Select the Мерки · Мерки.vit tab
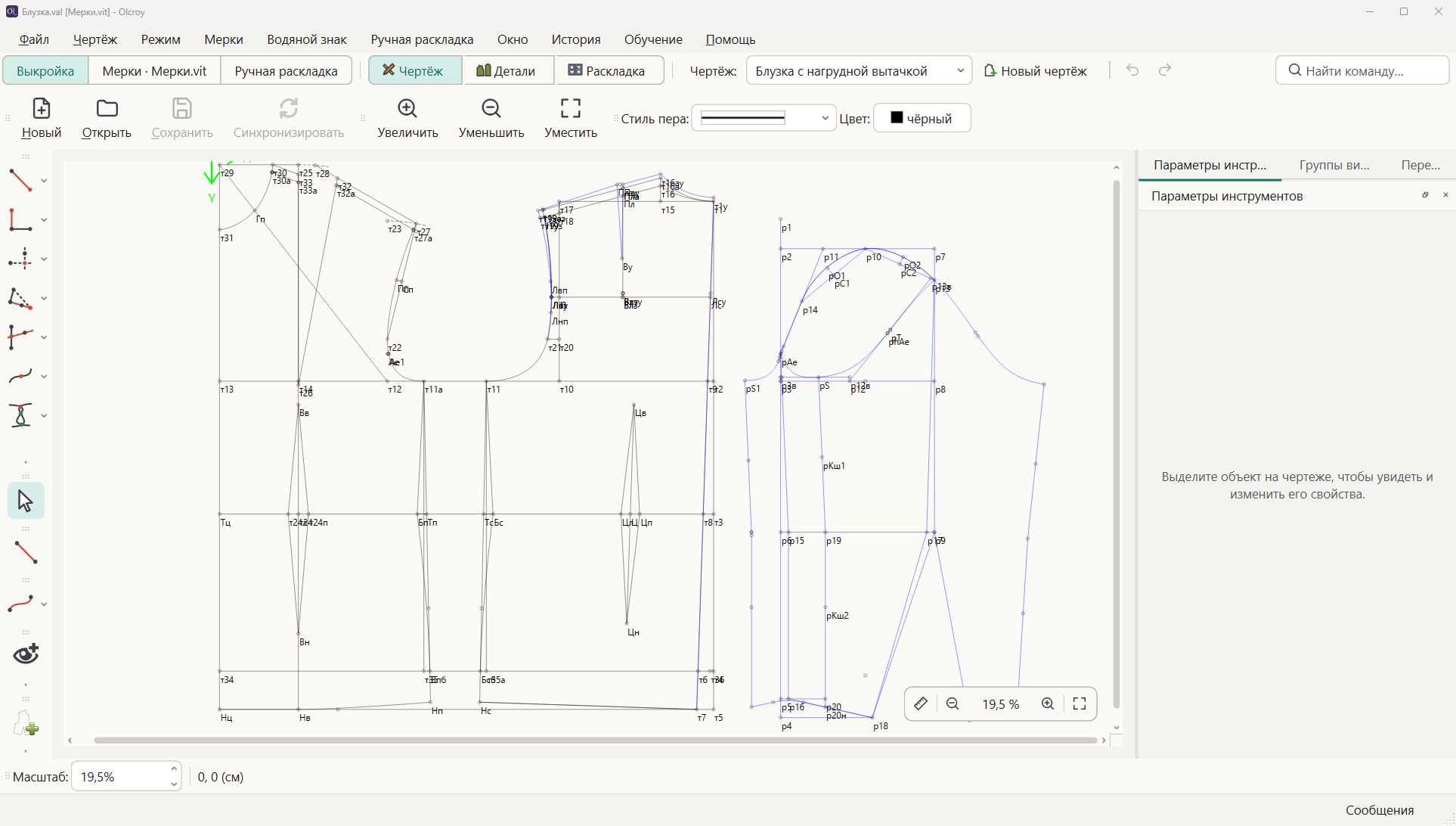Screen dimensions: 1456x826 pyautogui.click(x=154, y=70)
